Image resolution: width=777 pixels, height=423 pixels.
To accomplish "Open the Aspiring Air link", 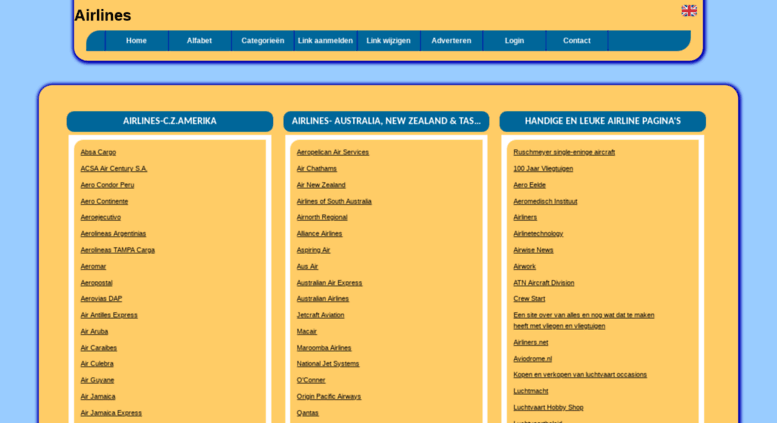I will click(x=313, y=250).
